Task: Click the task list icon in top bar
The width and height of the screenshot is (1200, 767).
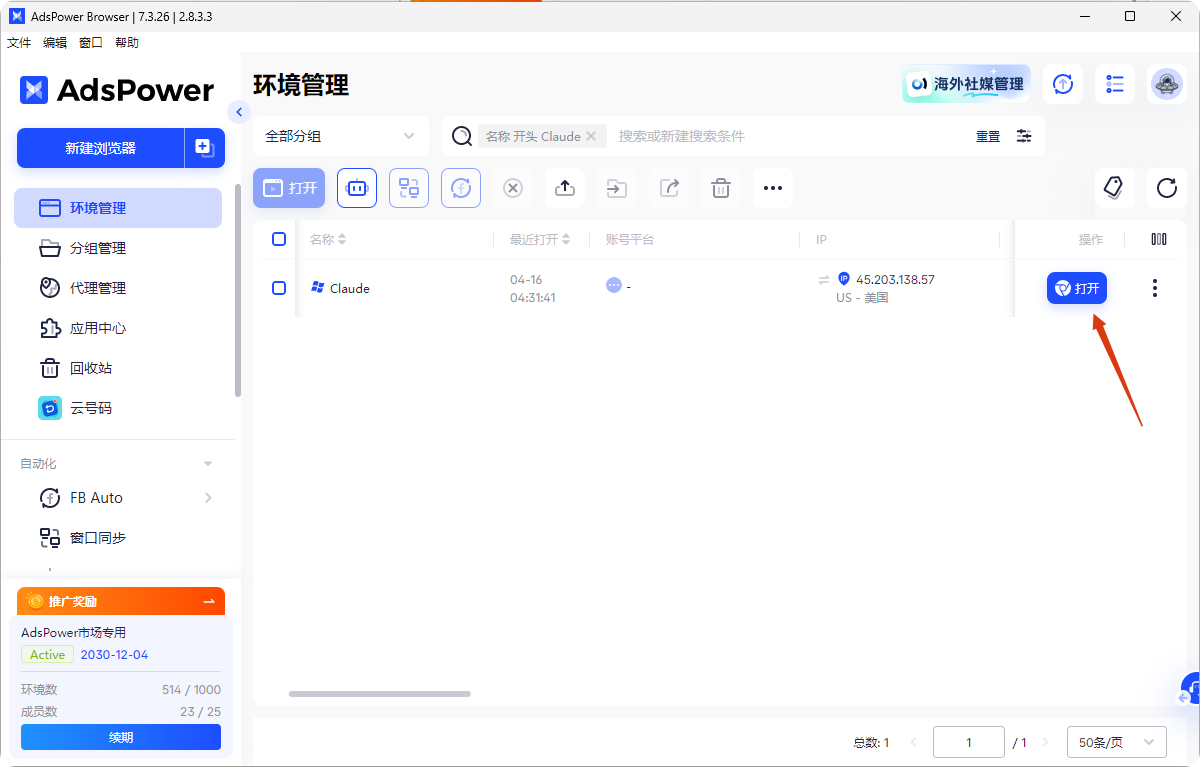Action: (x=1114, y=84)
